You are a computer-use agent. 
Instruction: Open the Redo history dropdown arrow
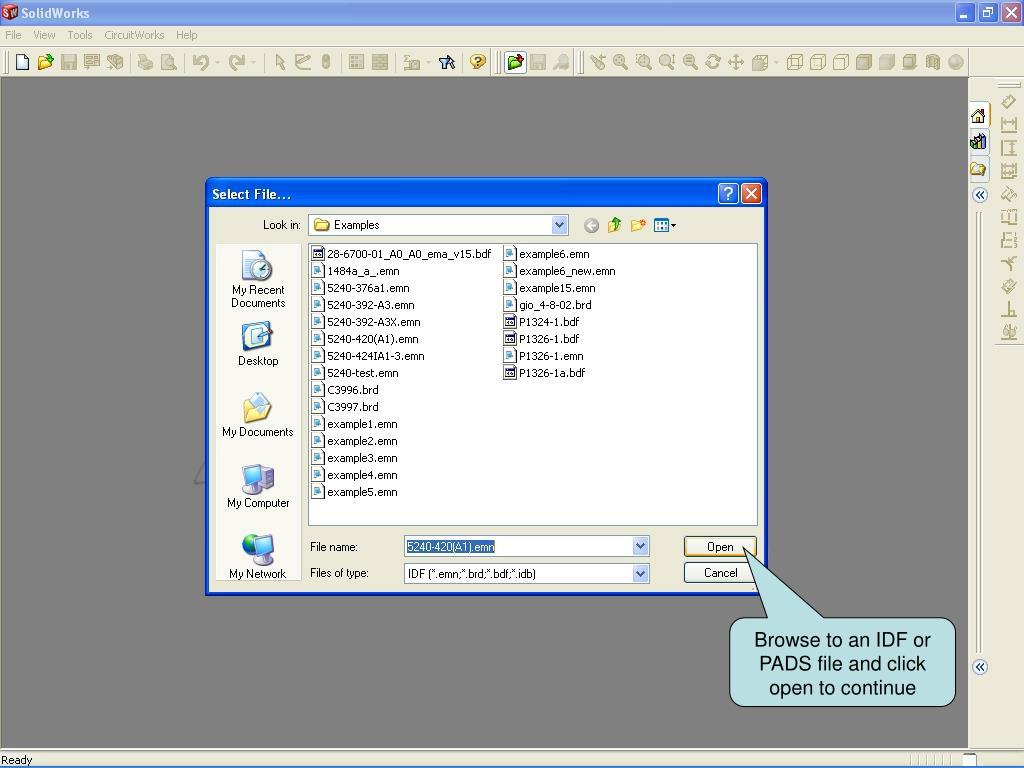click(253, 63)
